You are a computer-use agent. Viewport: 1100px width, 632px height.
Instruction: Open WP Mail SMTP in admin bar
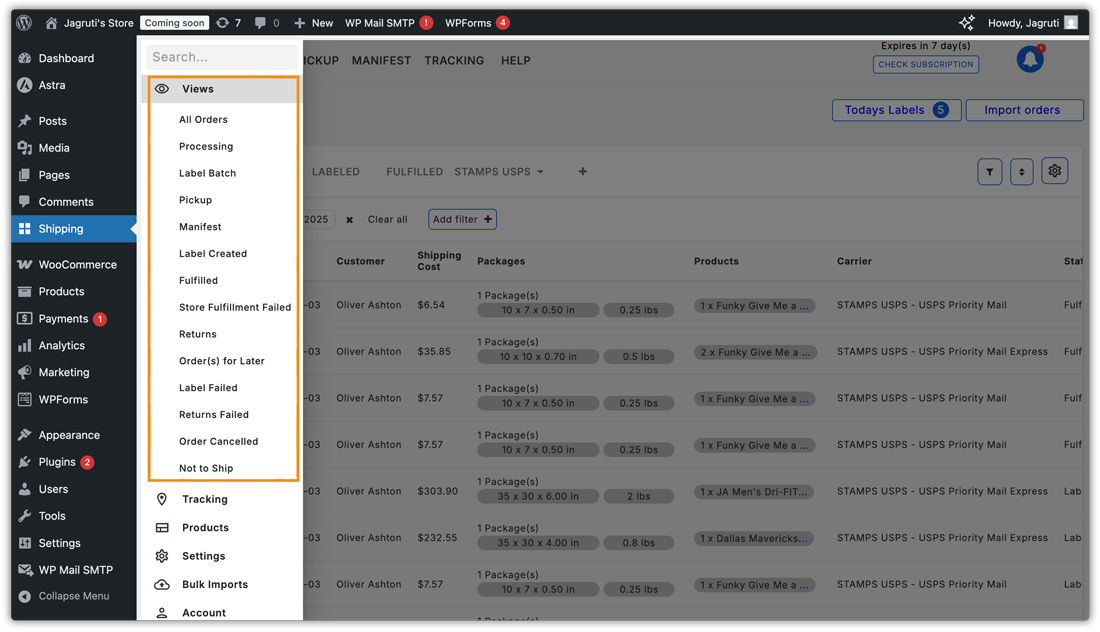pos(389,23)
